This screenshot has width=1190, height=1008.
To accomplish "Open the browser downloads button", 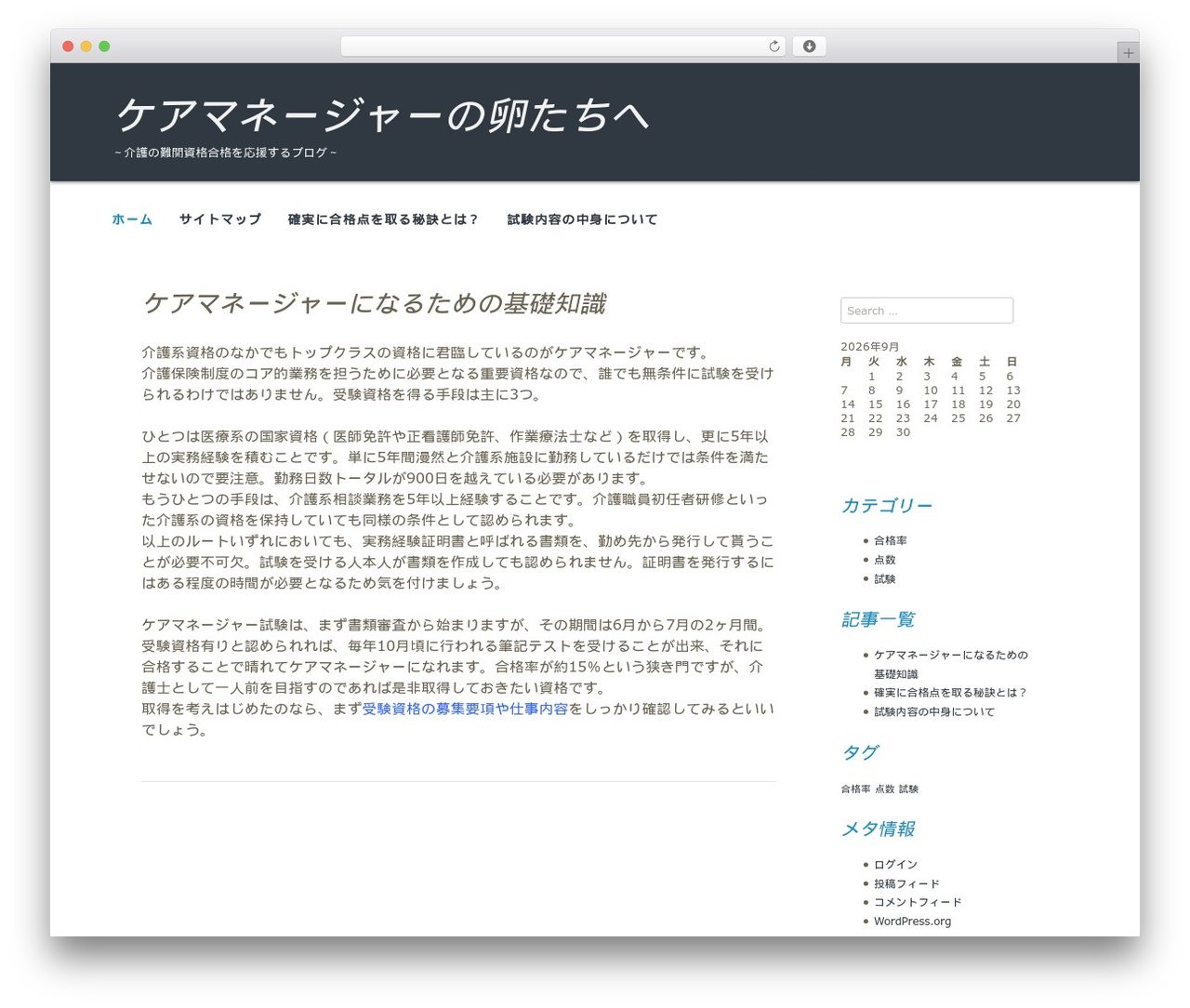I will pyautogui.click(x=809, y=46).
